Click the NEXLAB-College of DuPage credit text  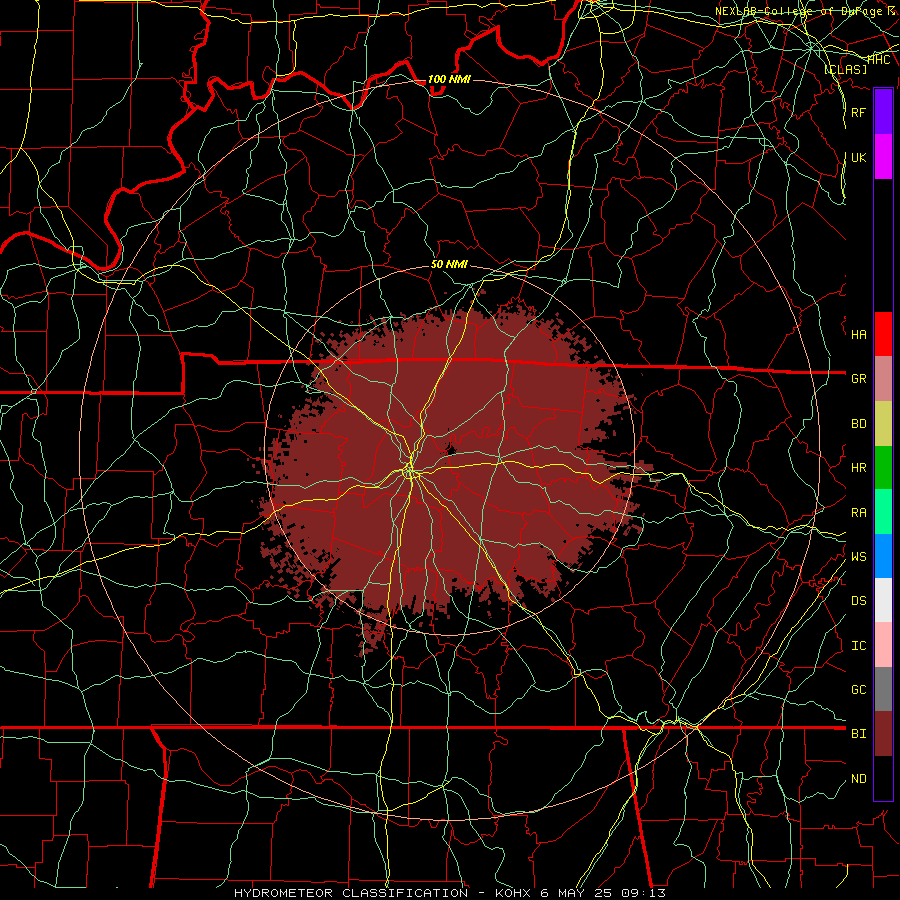tap(807, 11)
